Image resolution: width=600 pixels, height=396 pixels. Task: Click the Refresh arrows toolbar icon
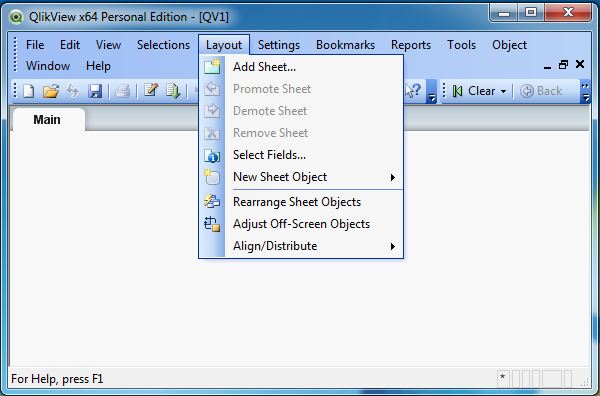[73, 91]
